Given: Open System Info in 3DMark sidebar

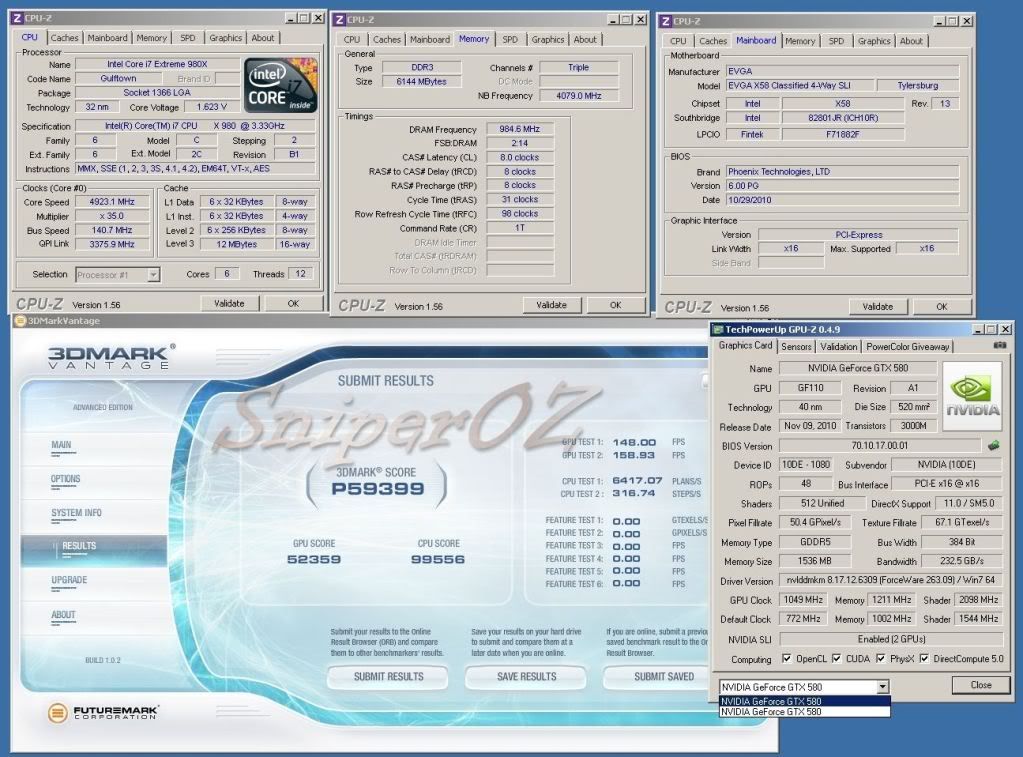Looking at the screenshot, I should [x=76, y=513].
